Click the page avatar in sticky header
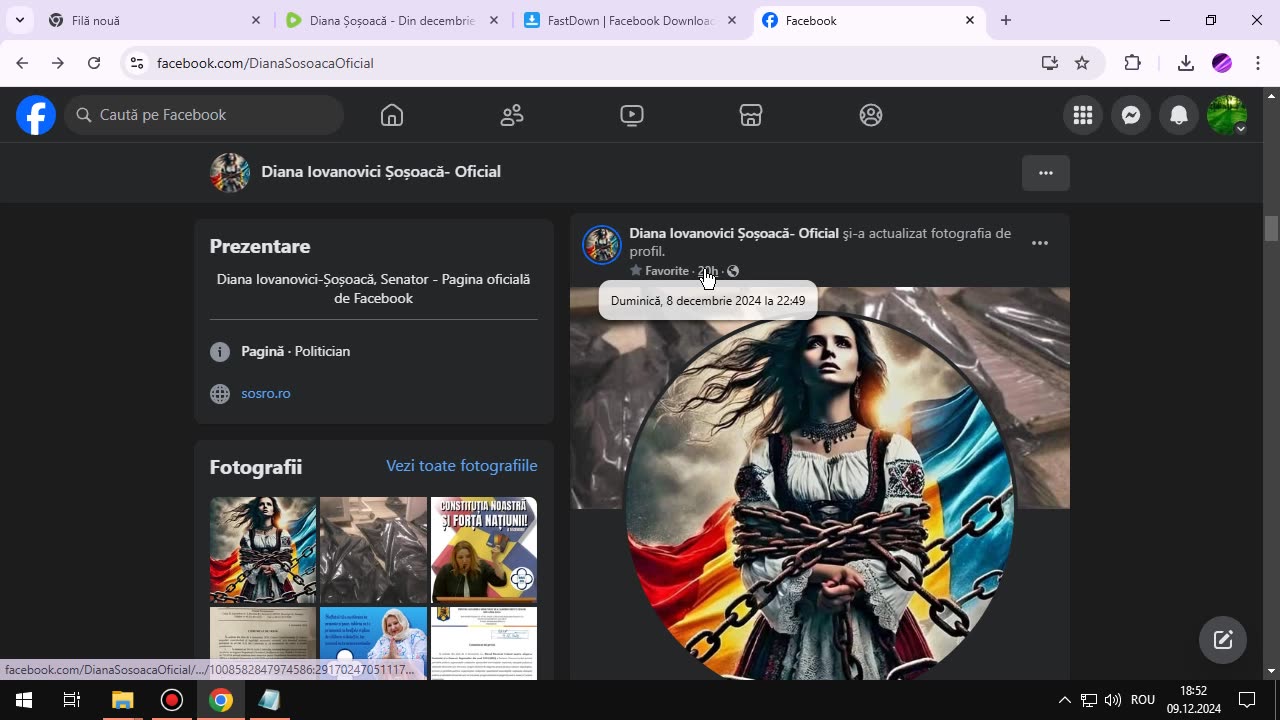 (230, 172)
